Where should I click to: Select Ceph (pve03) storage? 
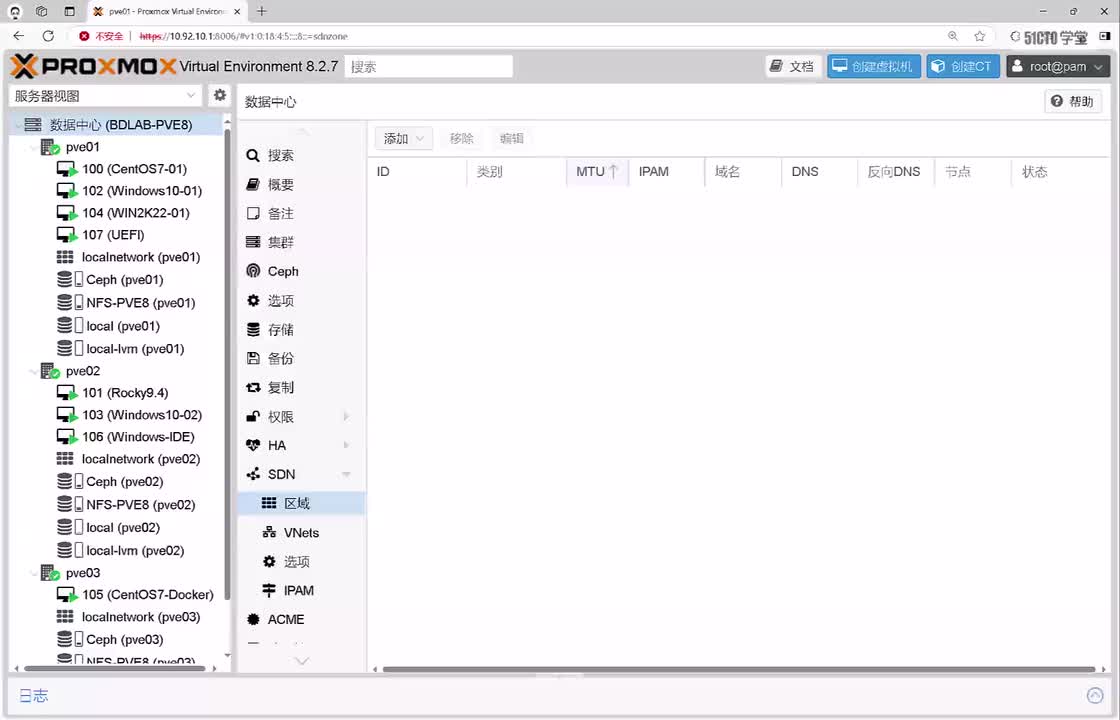[124, 640]
